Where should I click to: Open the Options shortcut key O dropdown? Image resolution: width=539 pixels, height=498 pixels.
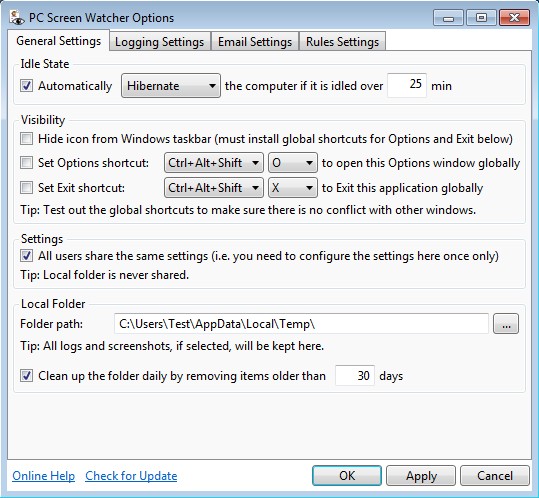pyautogui.click(x=293, y=163)
